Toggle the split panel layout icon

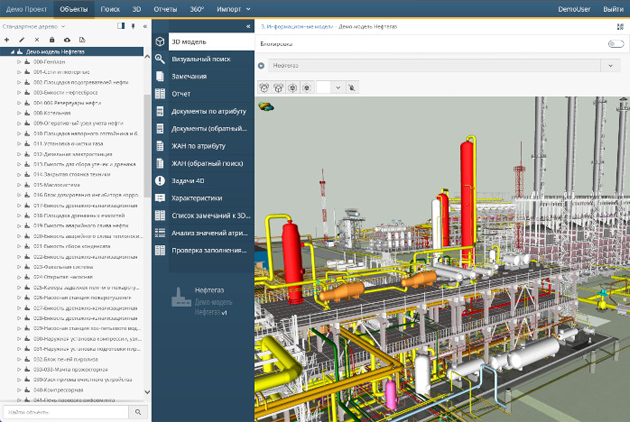pyautogui.click(x=120, y=26)
